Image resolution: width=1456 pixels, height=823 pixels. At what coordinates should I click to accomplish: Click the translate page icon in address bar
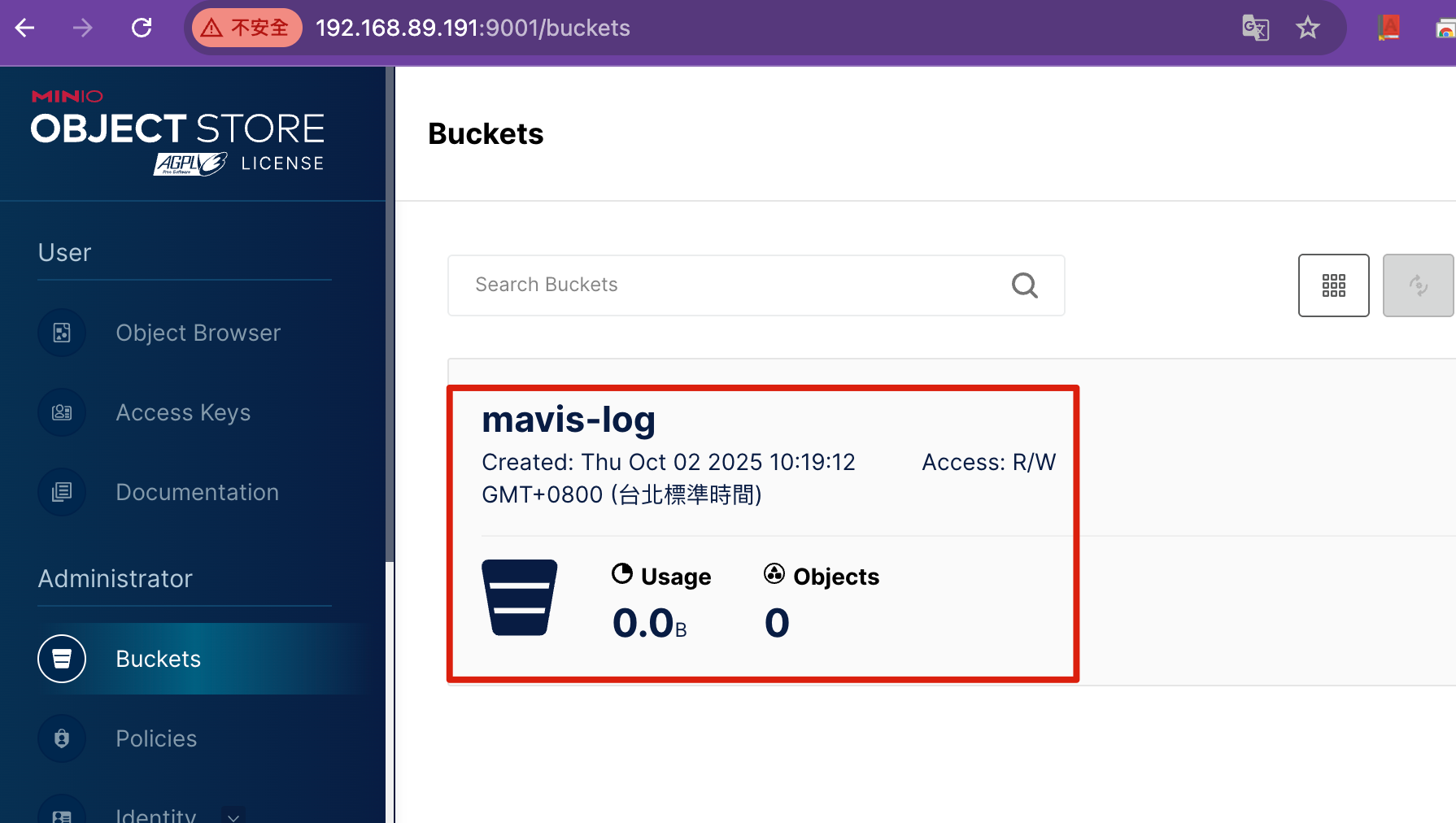[1255, 28]
